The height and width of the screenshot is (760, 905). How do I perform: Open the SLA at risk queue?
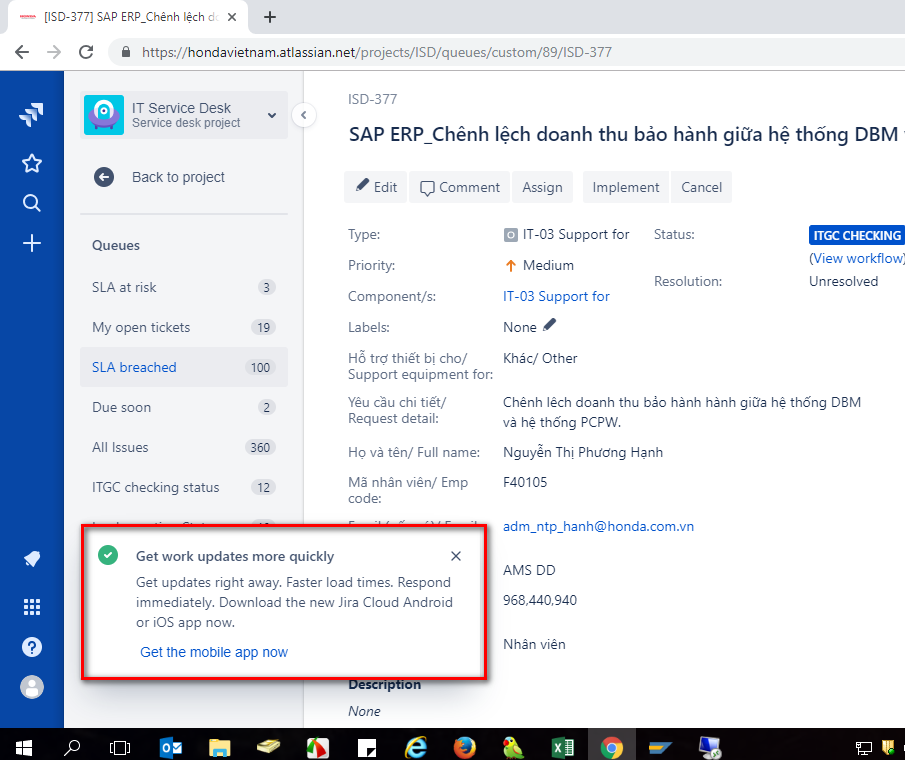pos(184,287)
